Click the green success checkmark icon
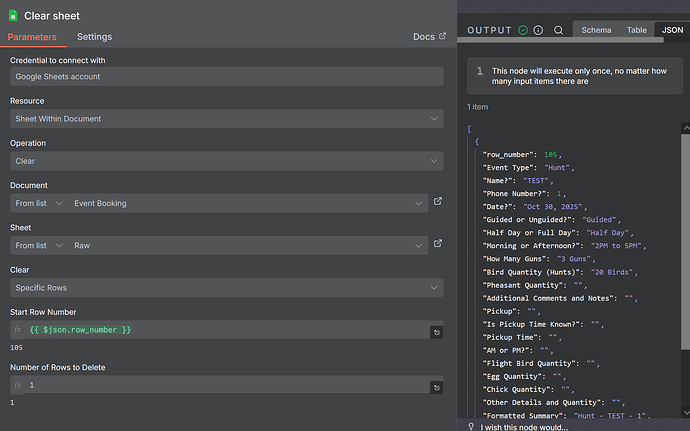This screenshot has width=690, height=431. [523, 30]
